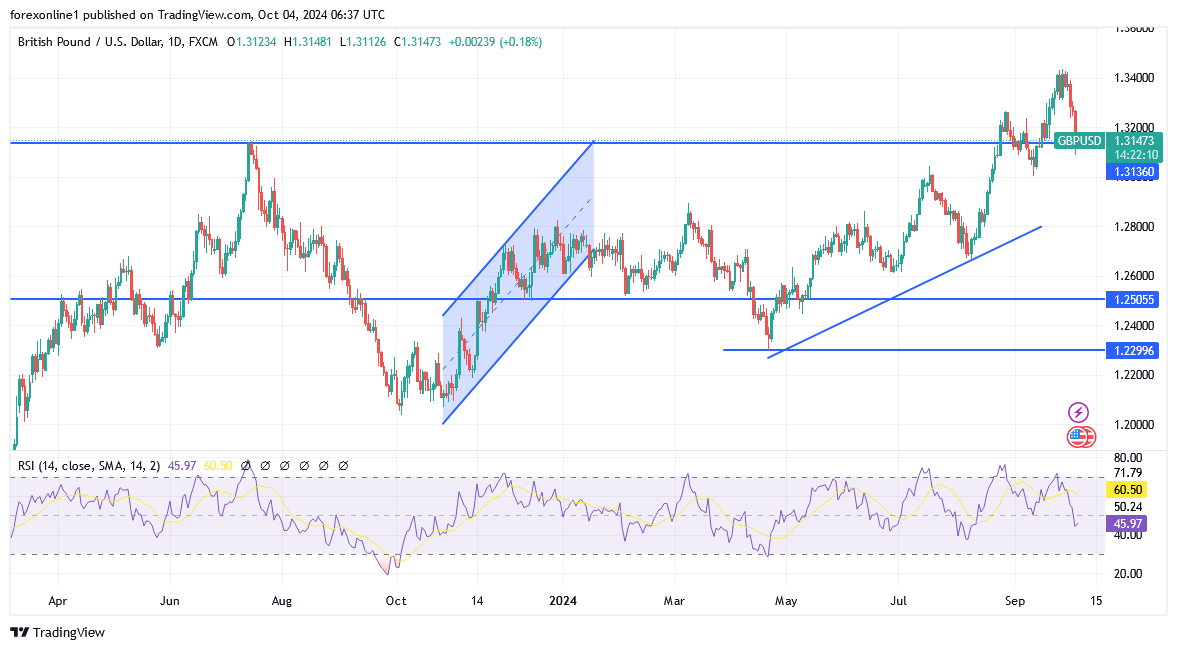Select the 1.22996 price level label

[1133, 350]
